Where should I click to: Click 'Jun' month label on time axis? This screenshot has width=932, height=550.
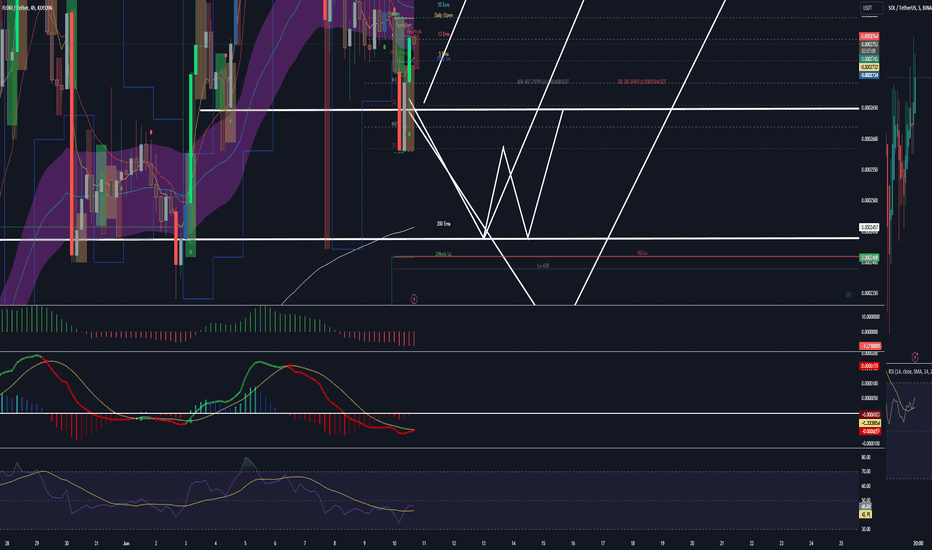126,543
